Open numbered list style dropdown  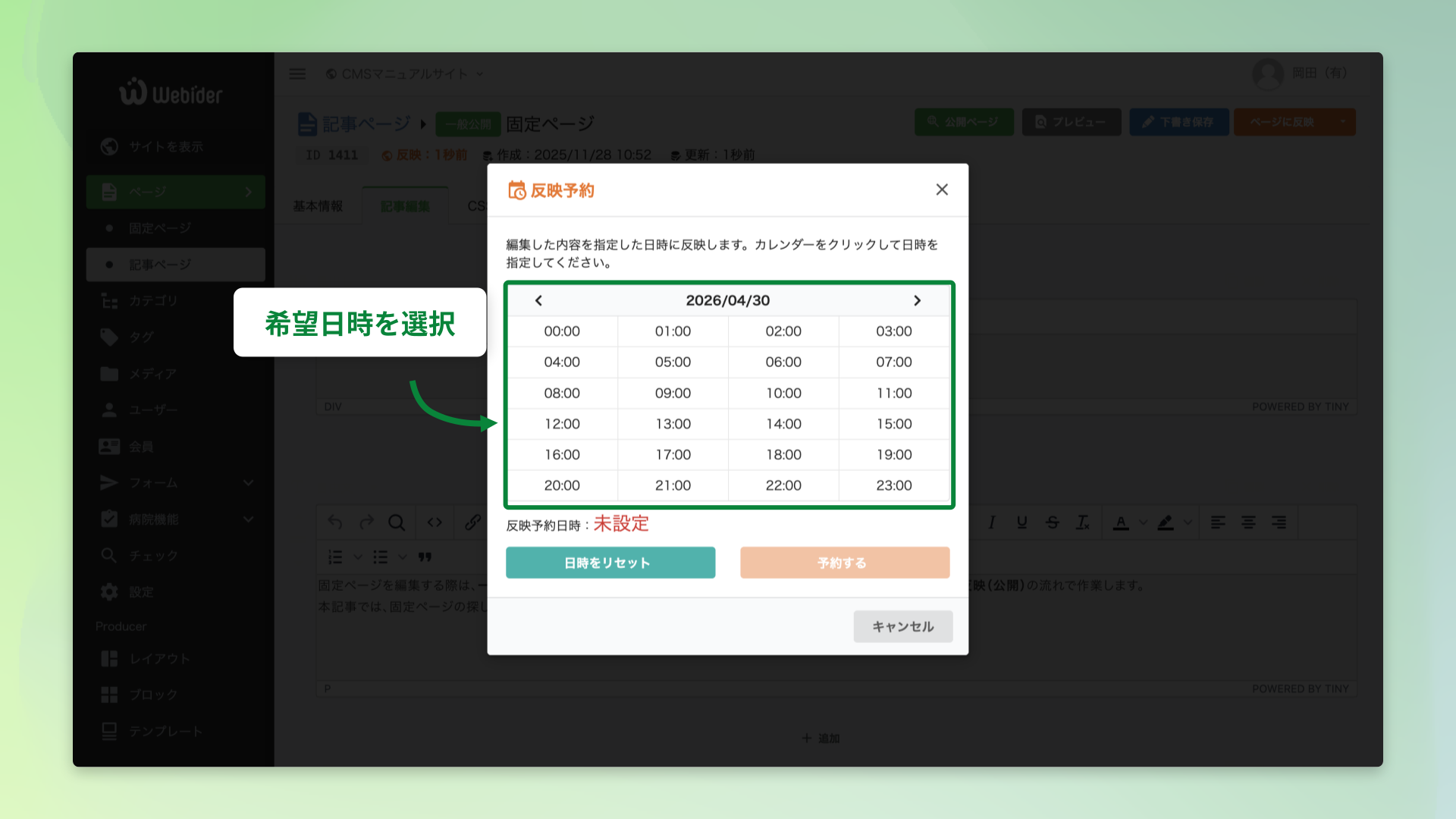point(357,557)
